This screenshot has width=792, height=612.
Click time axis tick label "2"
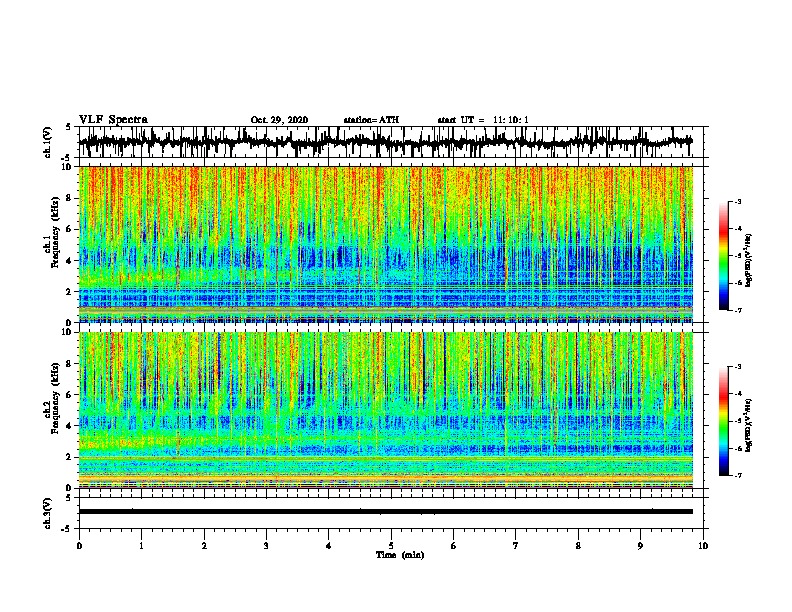(x=204, y=545)
